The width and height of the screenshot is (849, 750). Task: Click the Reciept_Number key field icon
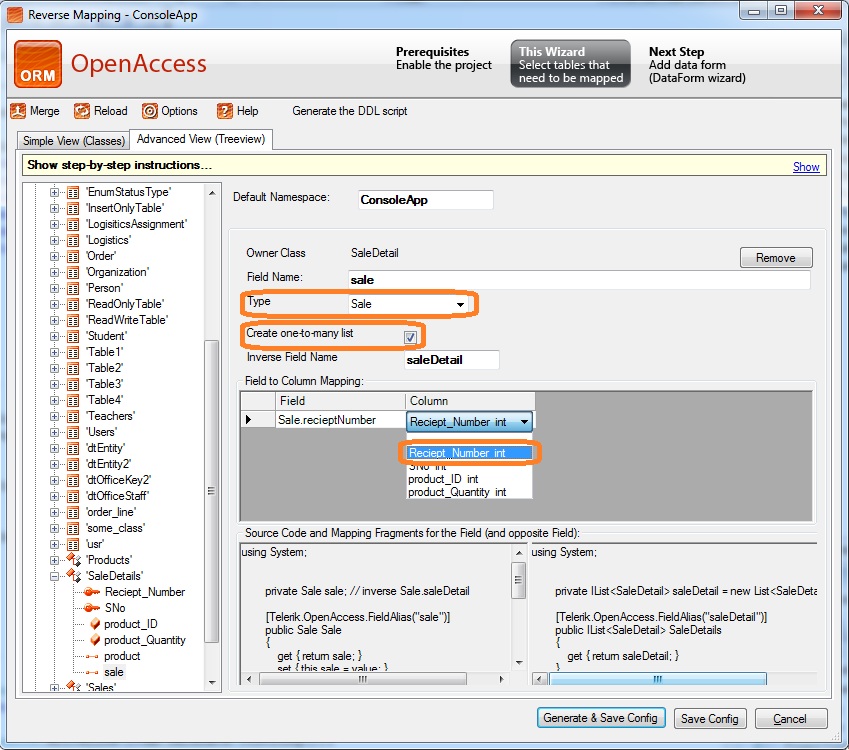pos(92,592)
